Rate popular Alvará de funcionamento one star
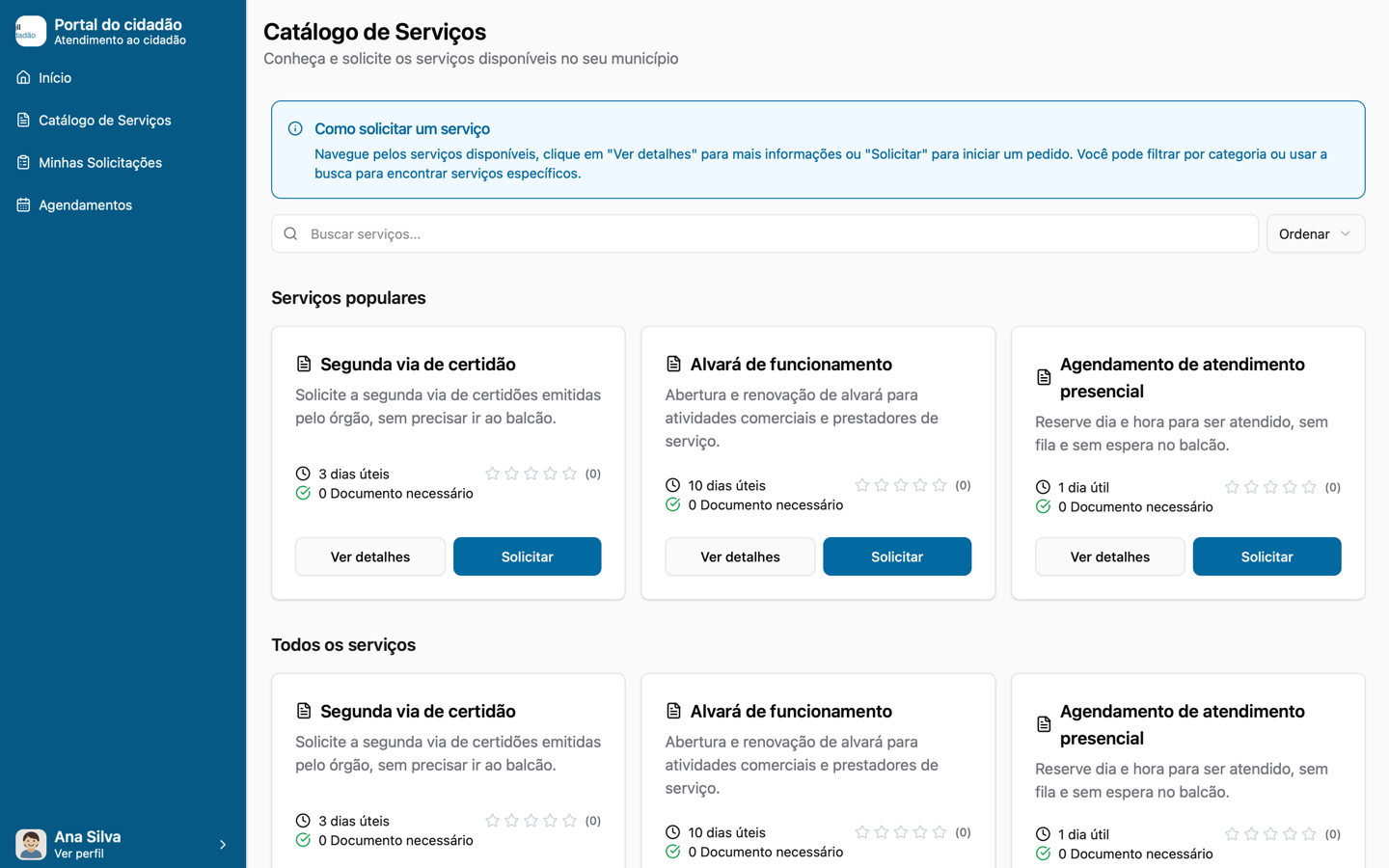The image size is (1389, 868). (x=862, y=485)
